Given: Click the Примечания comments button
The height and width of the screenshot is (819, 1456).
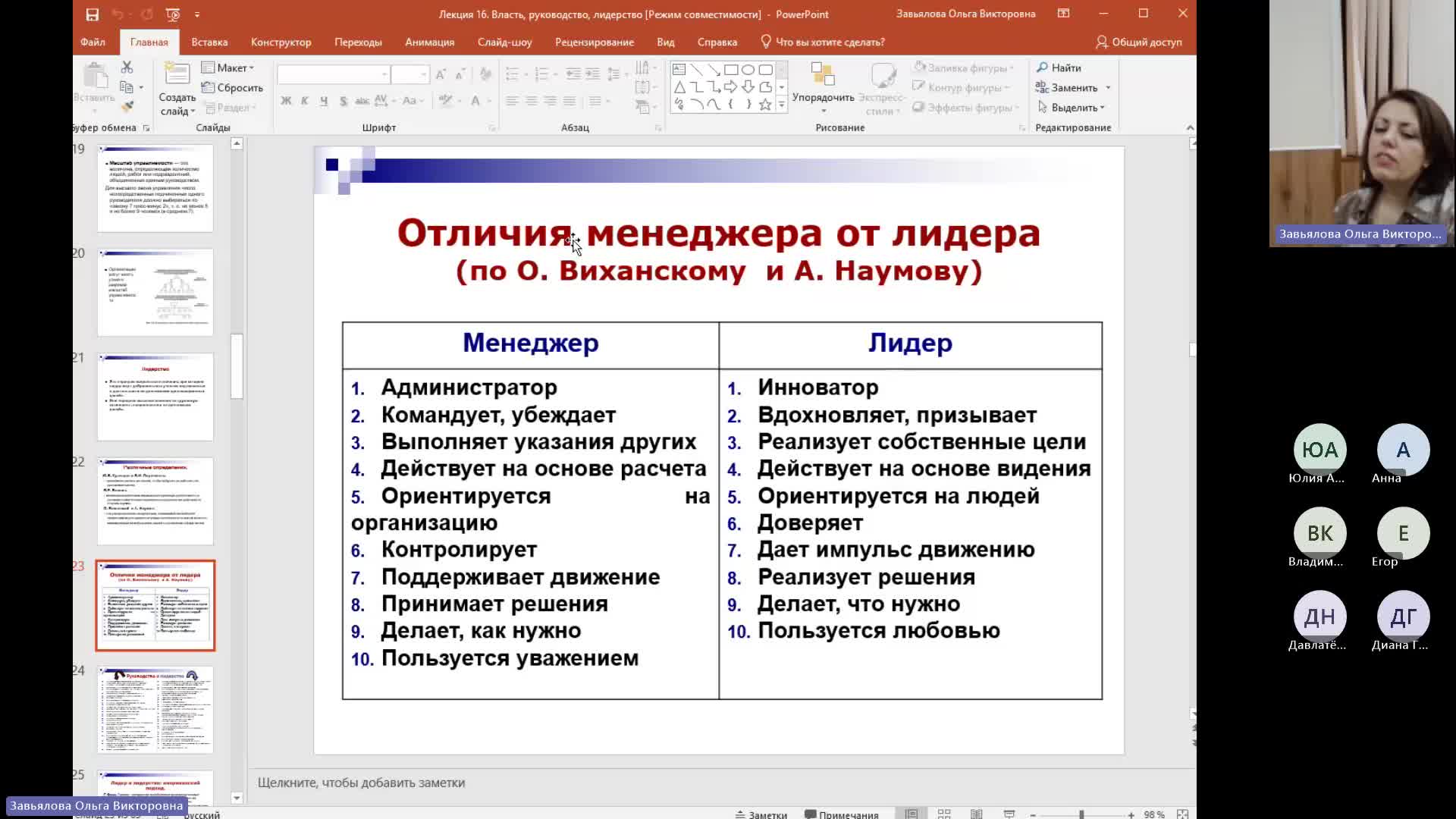Looking at the screenshot, I should [842, 814].
